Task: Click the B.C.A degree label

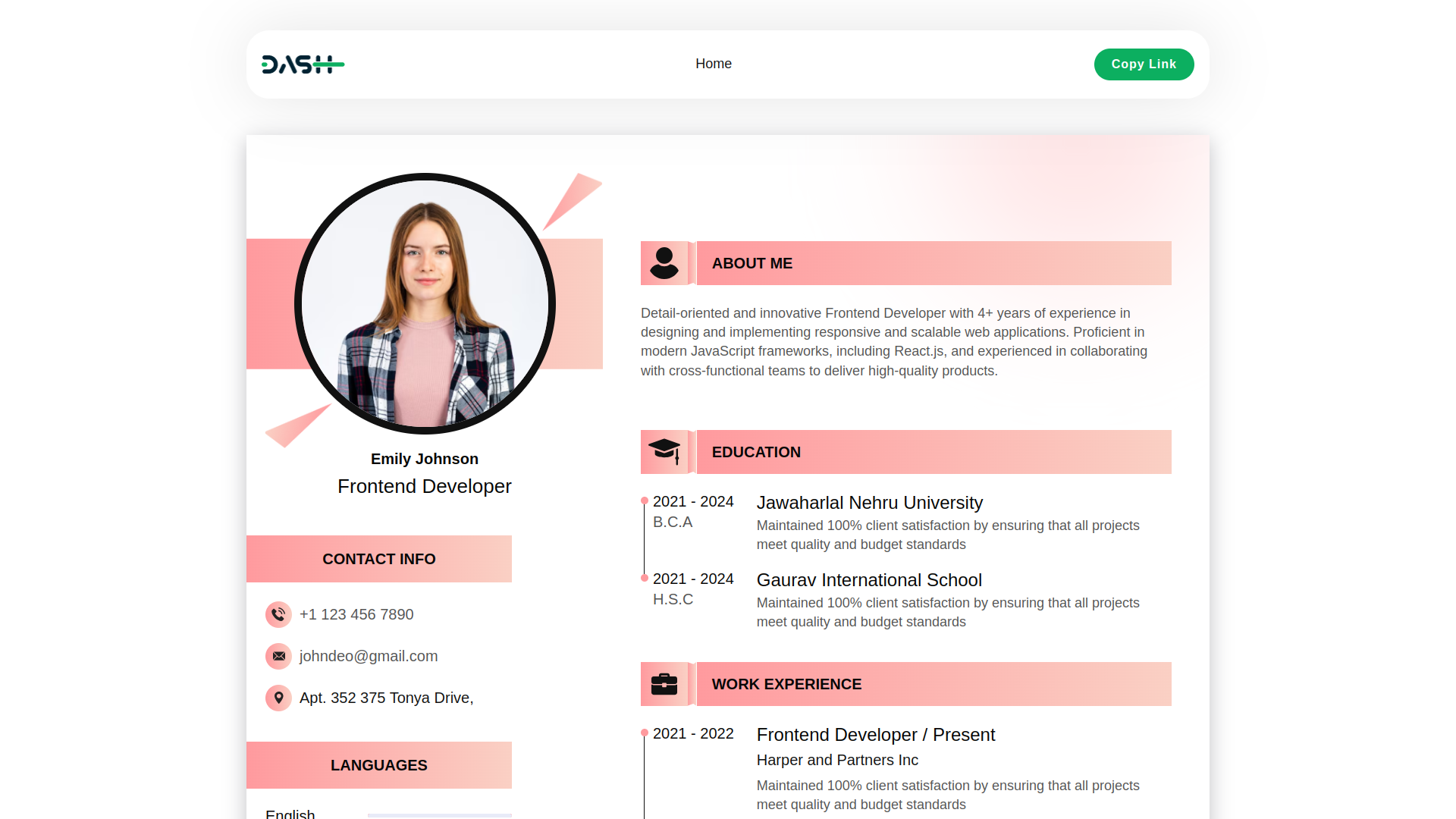Action: click(673, 522)
